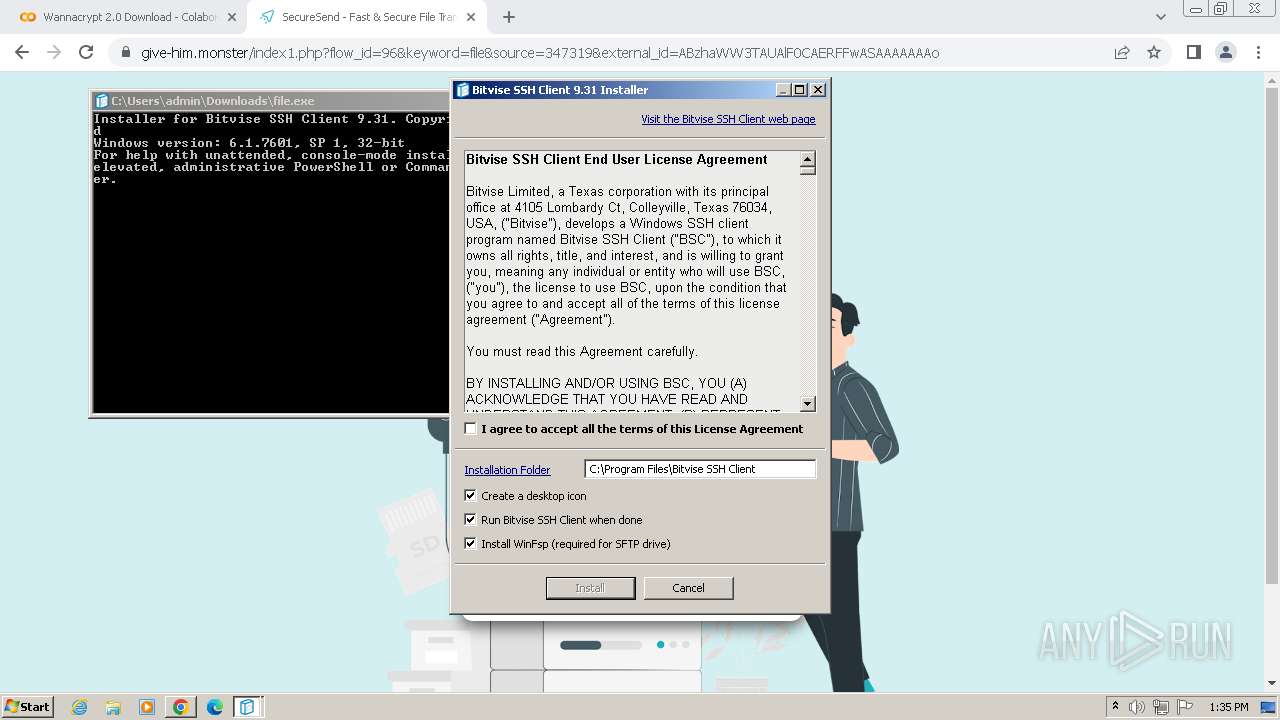
Task: Uncheck Install WinFsp option
Action: coord(471,544)
